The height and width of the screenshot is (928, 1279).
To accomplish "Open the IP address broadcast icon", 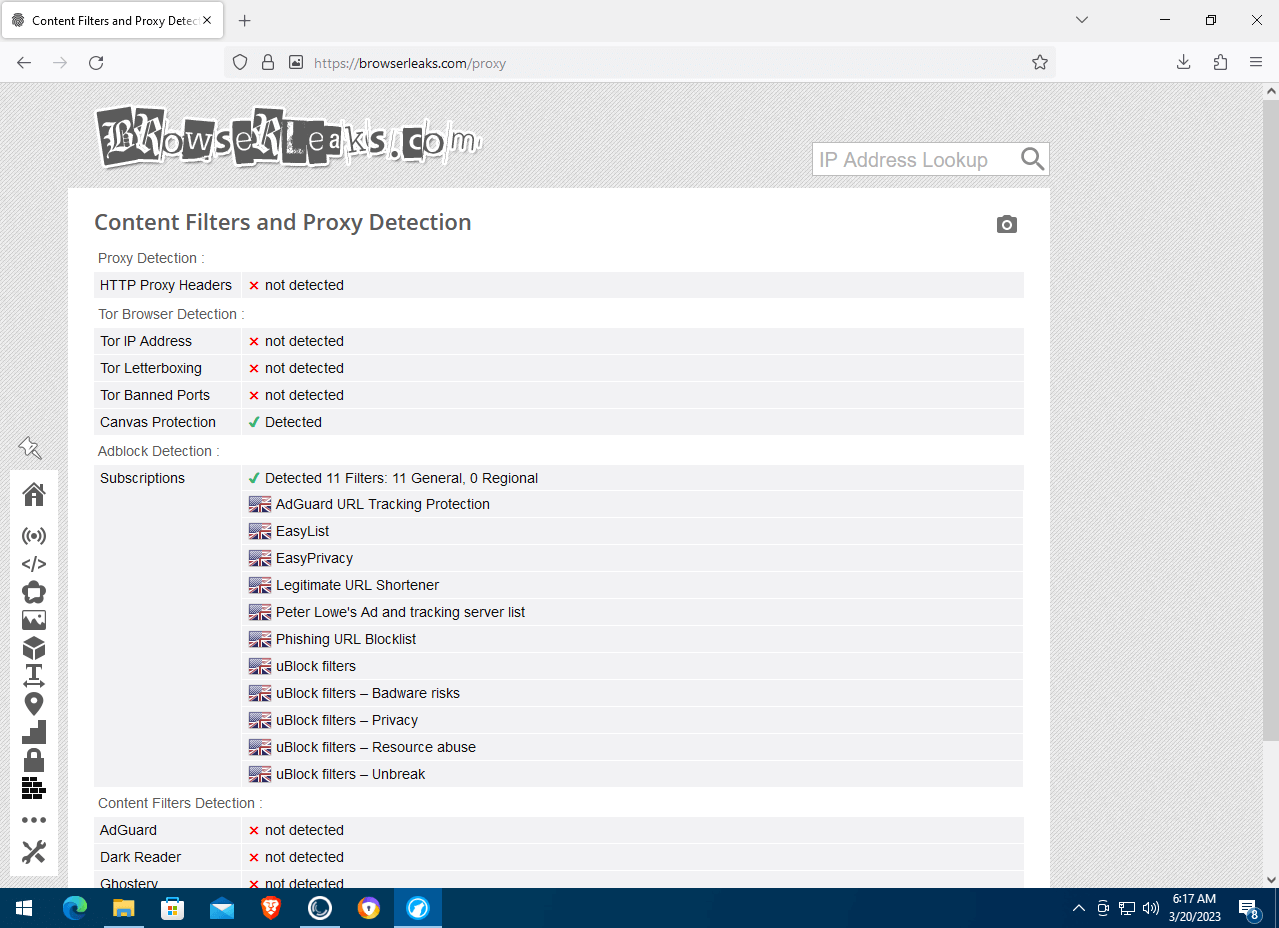I will tap(34, 536).
